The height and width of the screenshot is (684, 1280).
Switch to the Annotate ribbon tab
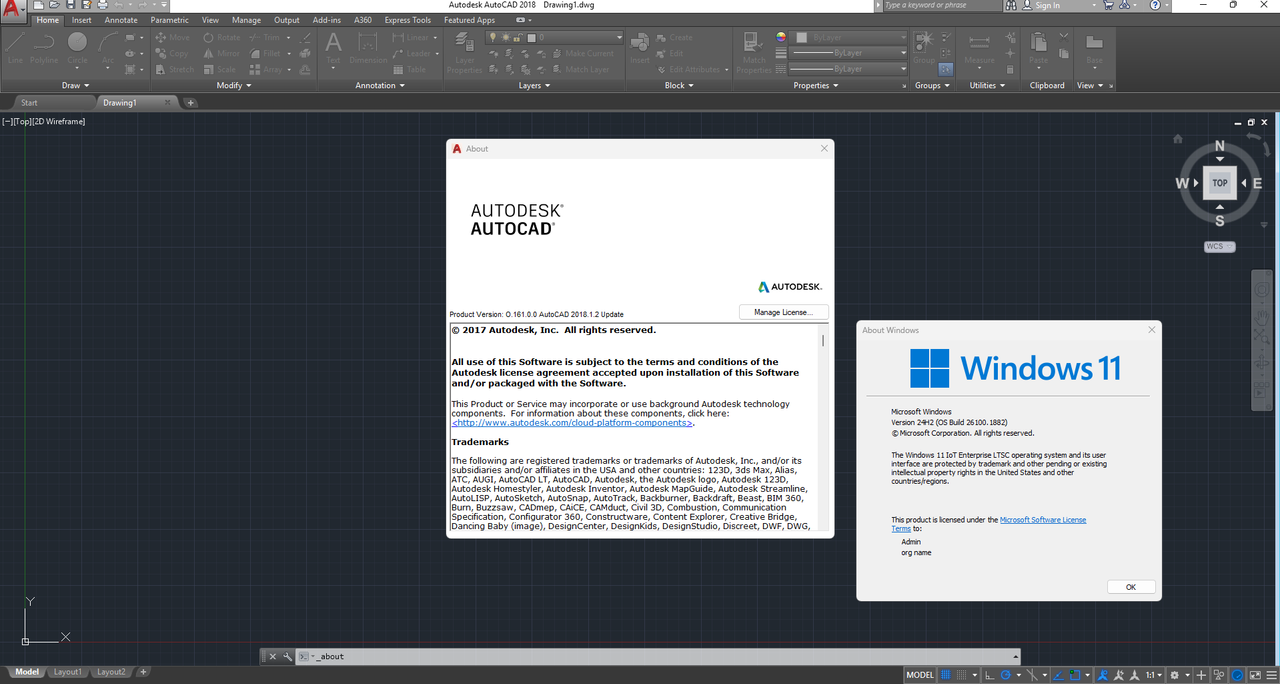121,20
